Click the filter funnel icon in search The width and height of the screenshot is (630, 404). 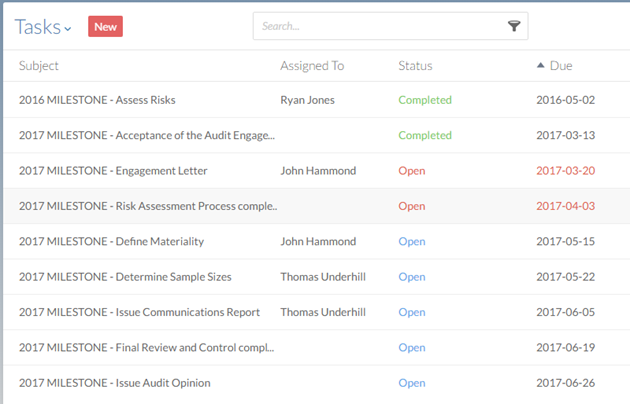pos(514,27)
